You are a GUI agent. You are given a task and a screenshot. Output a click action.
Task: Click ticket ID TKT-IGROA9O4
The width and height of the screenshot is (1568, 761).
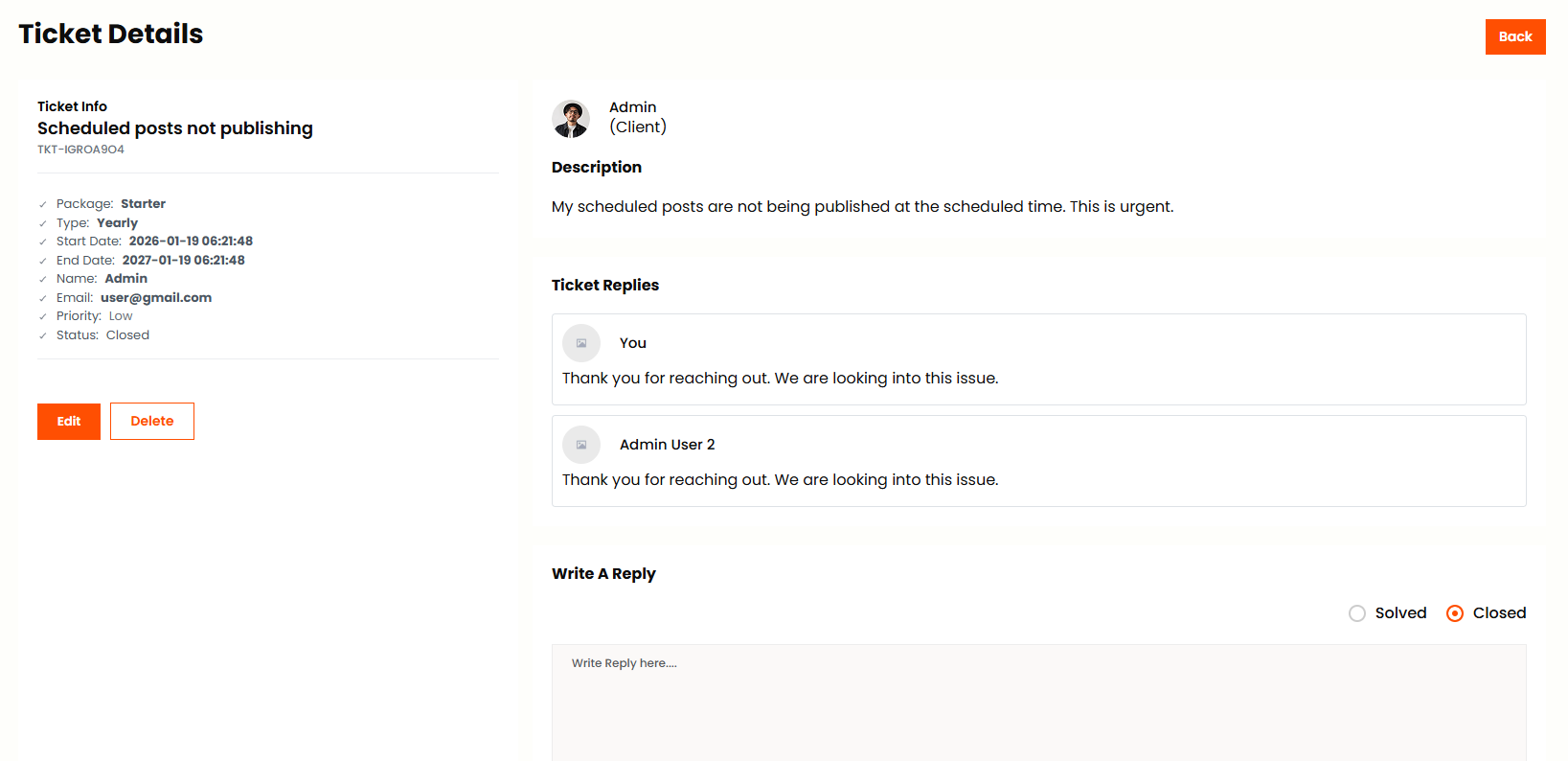click(80, 150)
